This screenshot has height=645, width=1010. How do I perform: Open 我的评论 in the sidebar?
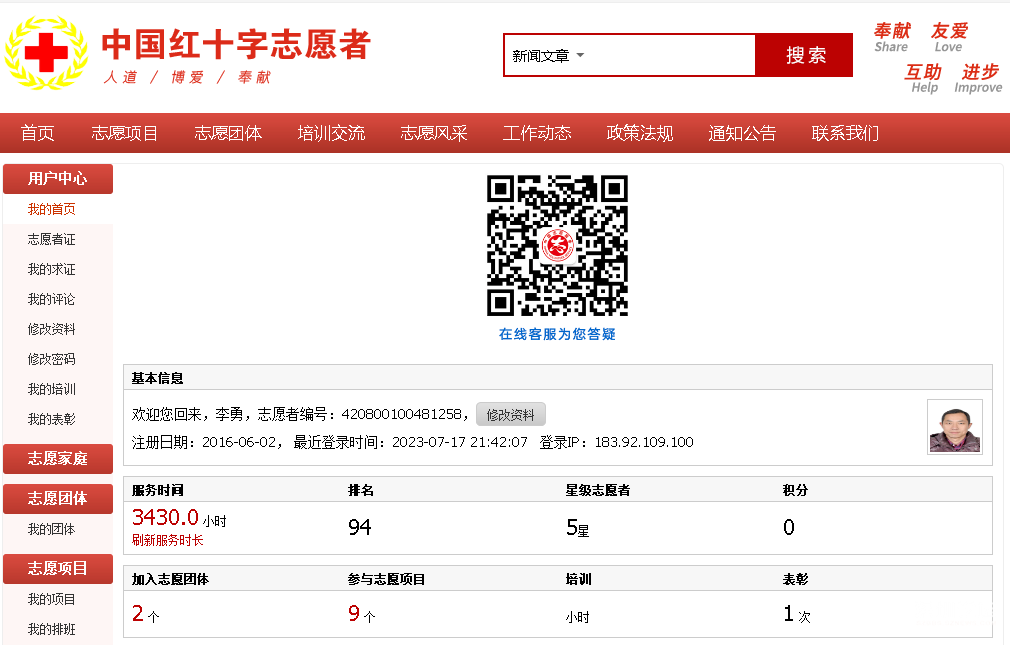point(52,300)
